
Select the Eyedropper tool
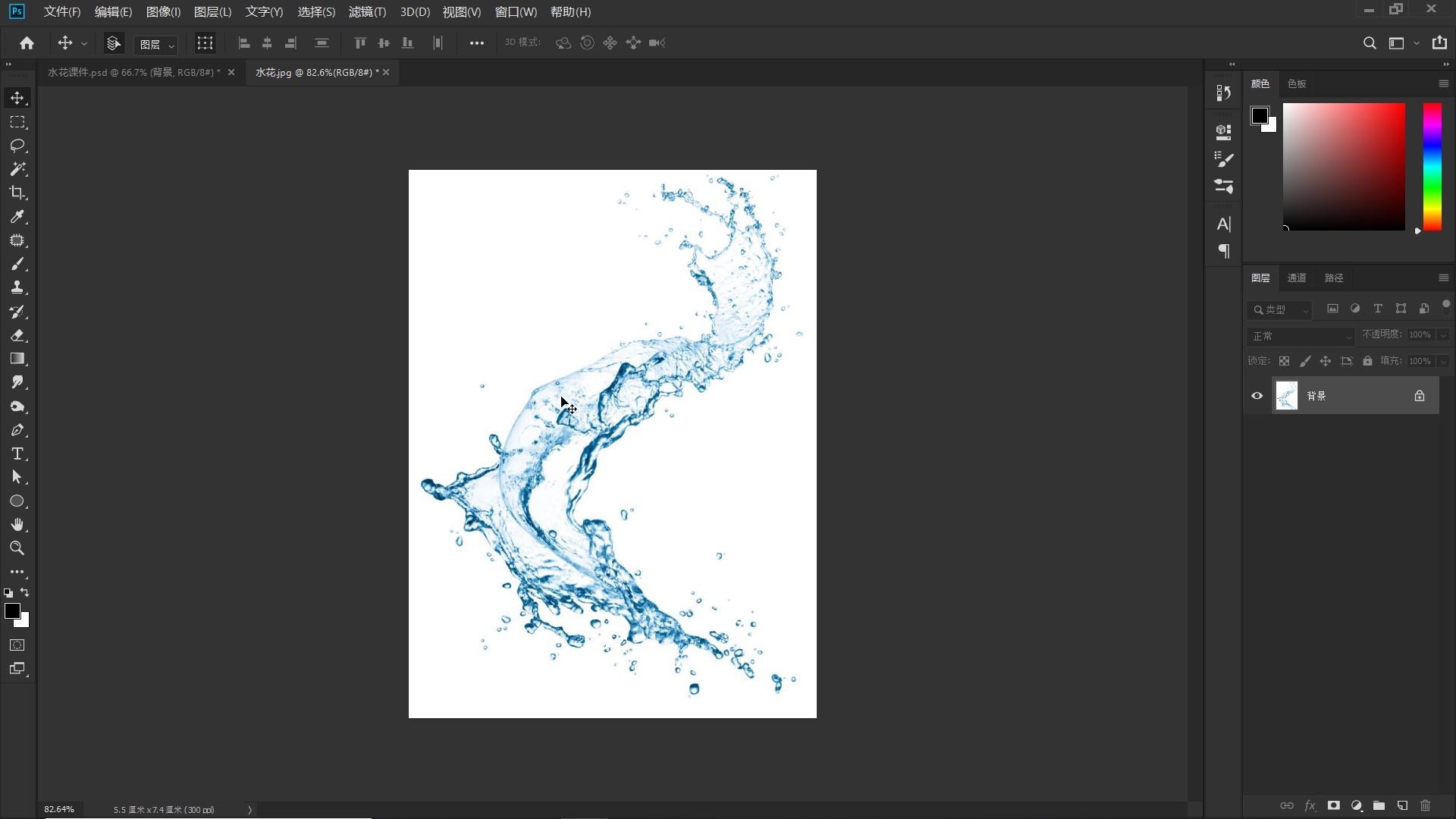pos(17,217)
